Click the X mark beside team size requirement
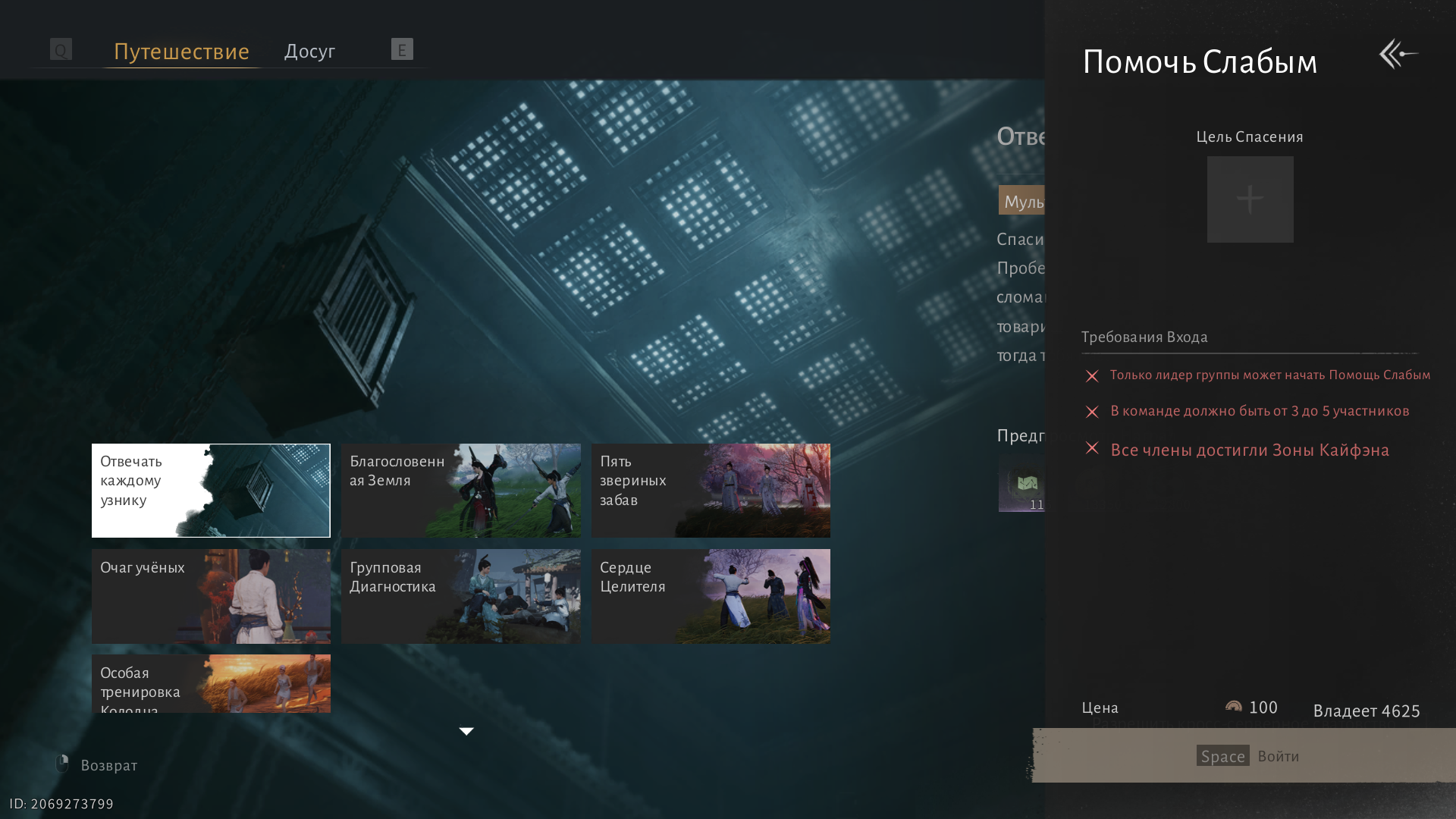 1092,412
